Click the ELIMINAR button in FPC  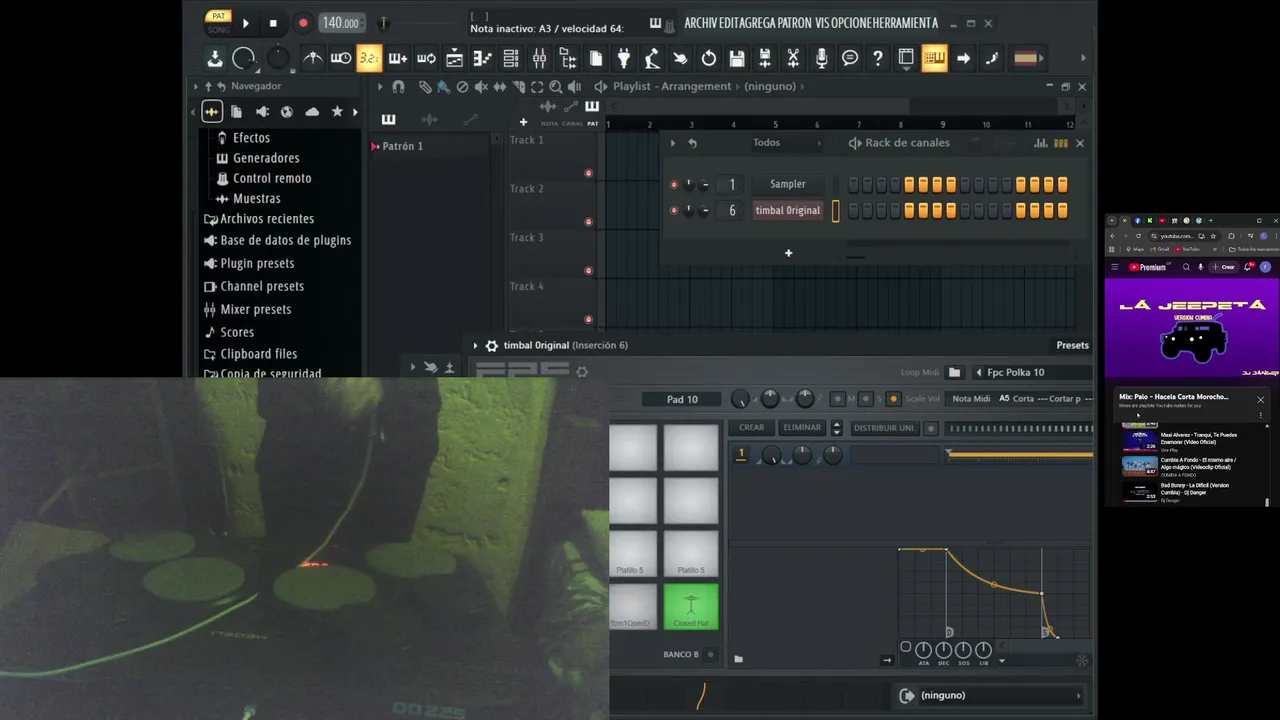(x=802, y=428)
